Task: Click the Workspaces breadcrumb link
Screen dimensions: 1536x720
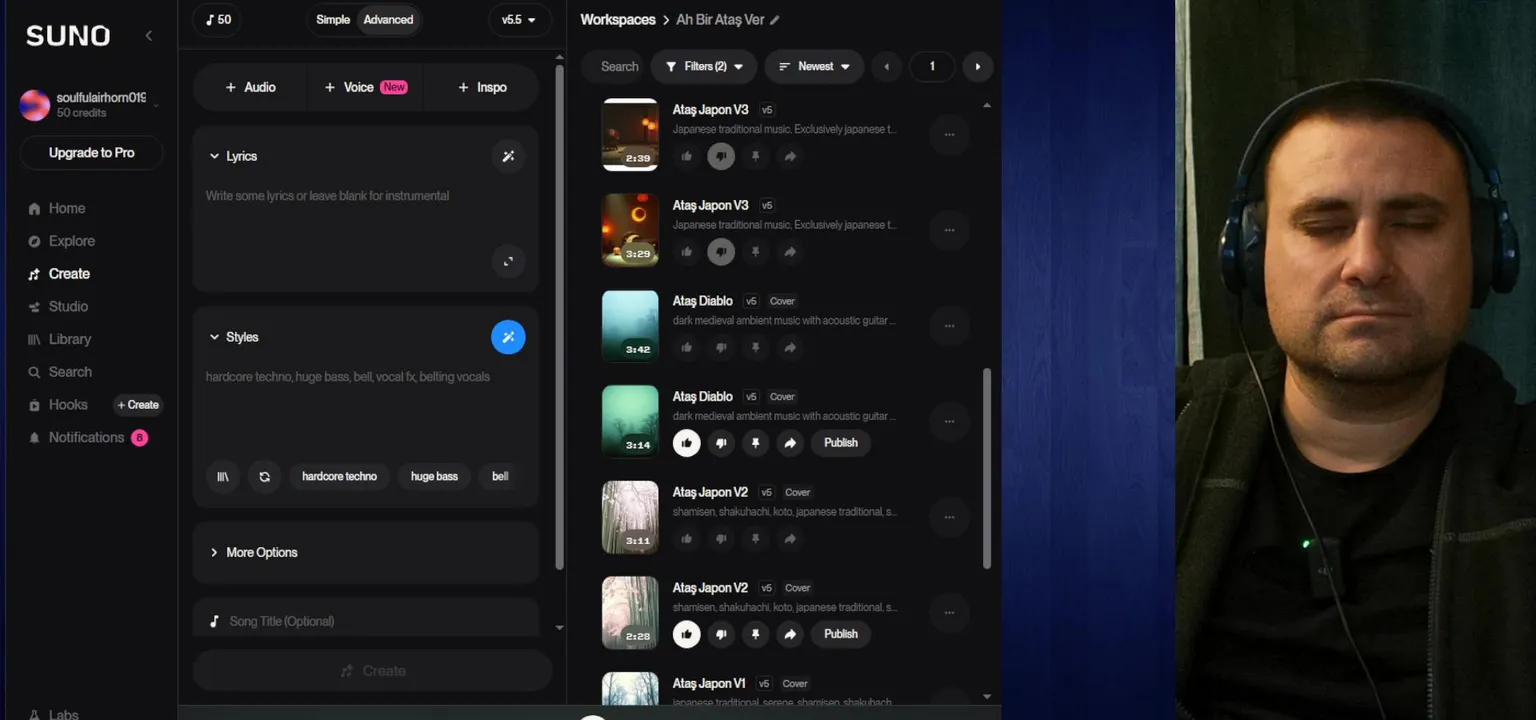Action: click(618, 20)
